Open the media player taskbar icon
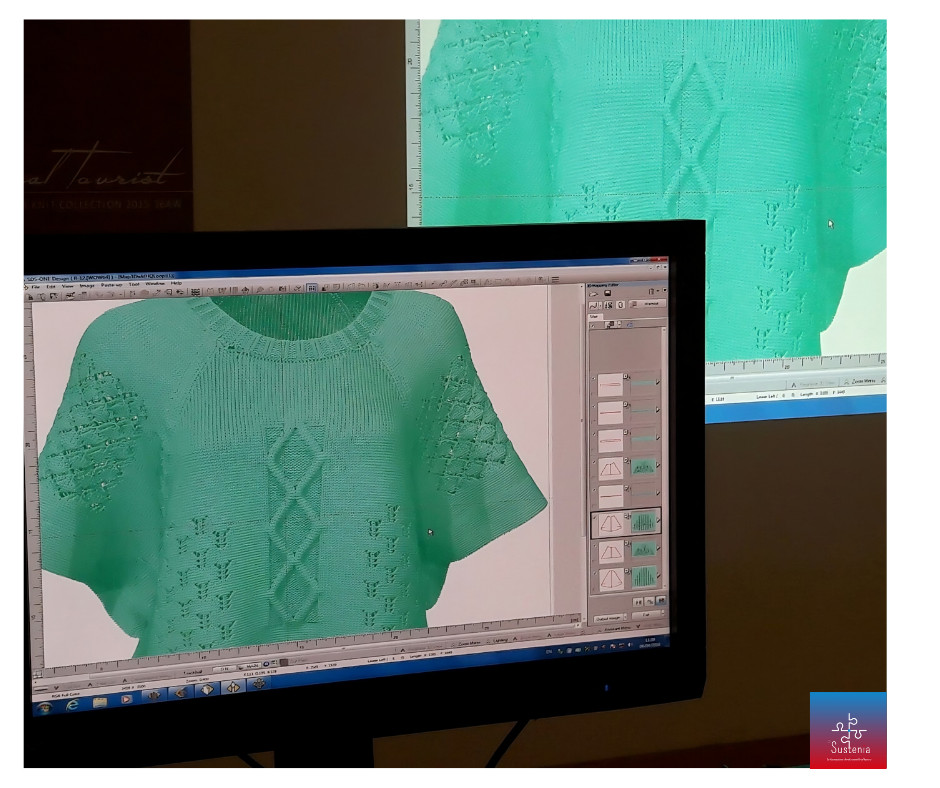This screenshot has width=940, height=788. pyautogui.click(x=126, y=699)
